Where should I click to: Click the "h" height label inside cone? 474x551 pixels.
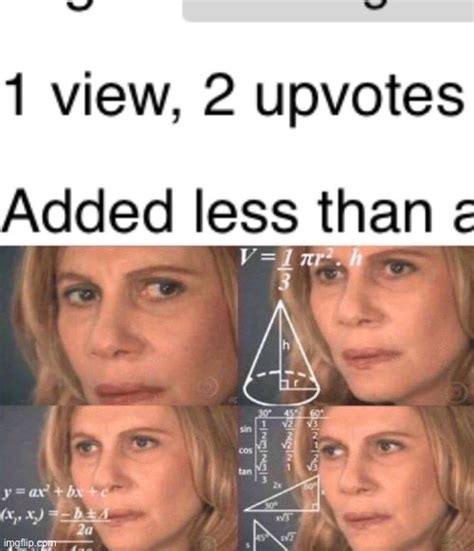pos(286,346)
